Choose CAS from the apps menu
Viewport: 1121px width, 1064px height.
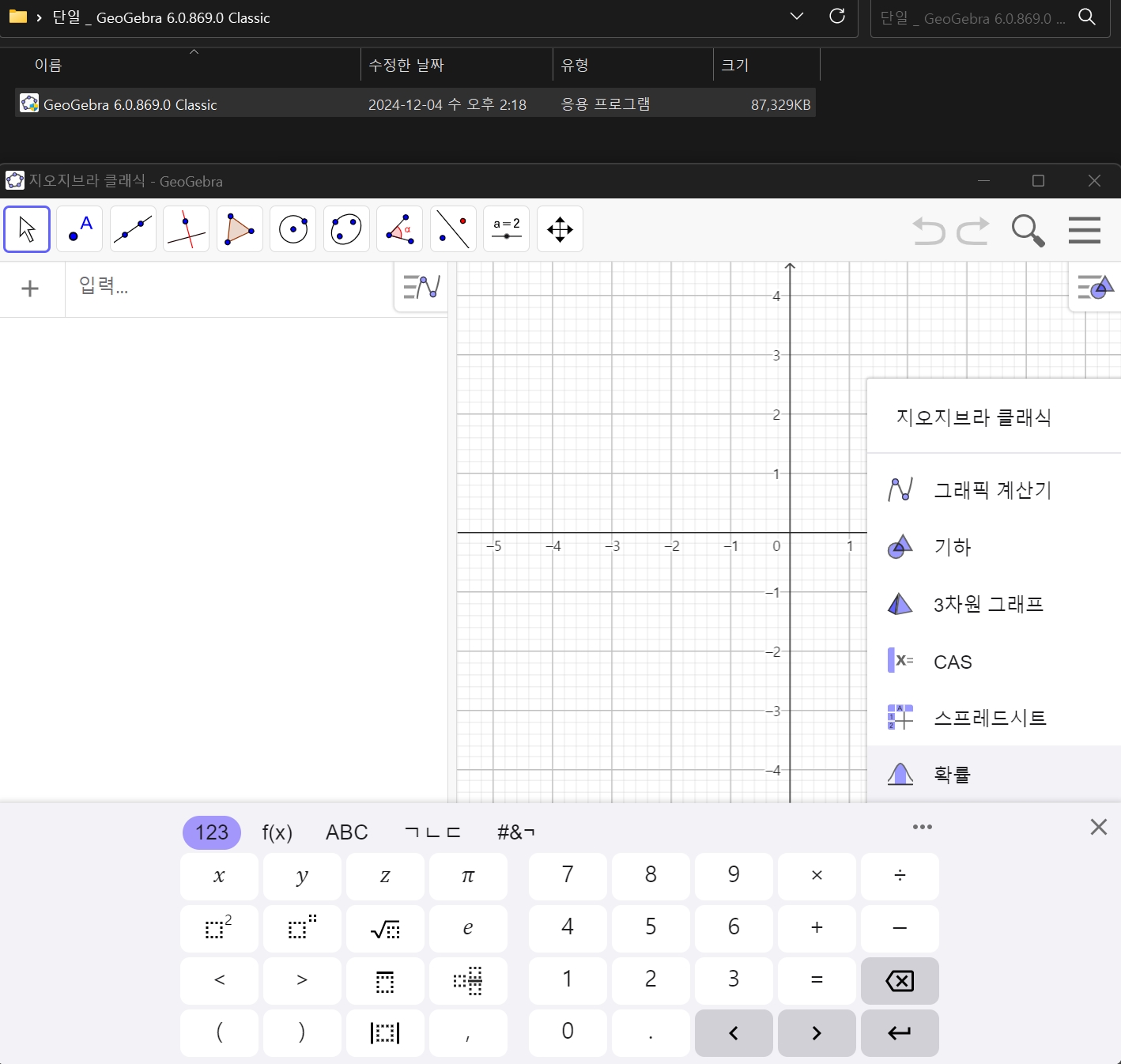[x=994, y=662]
